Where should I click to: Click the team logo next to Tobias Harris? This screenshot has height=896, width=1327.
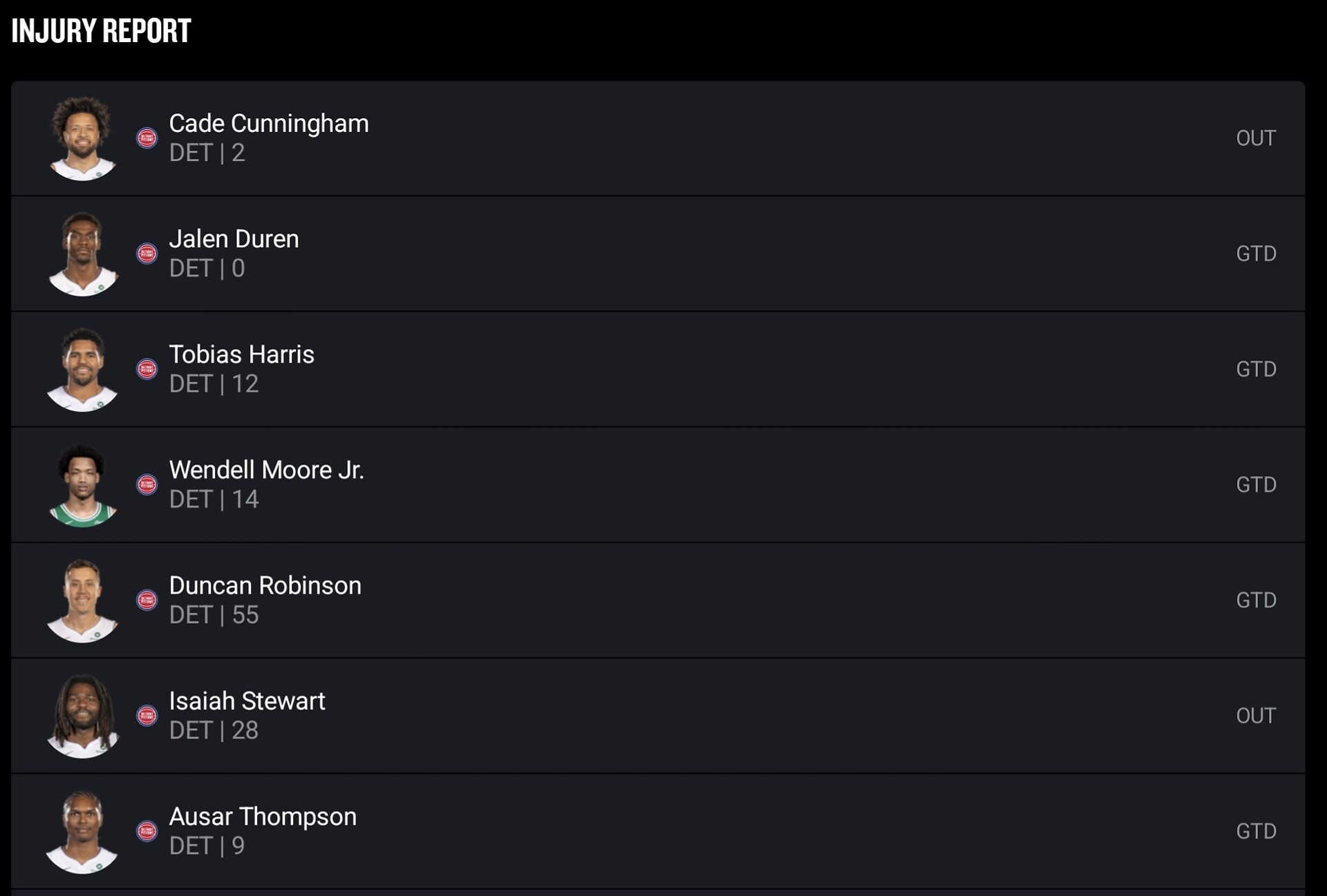coord(147,369)
